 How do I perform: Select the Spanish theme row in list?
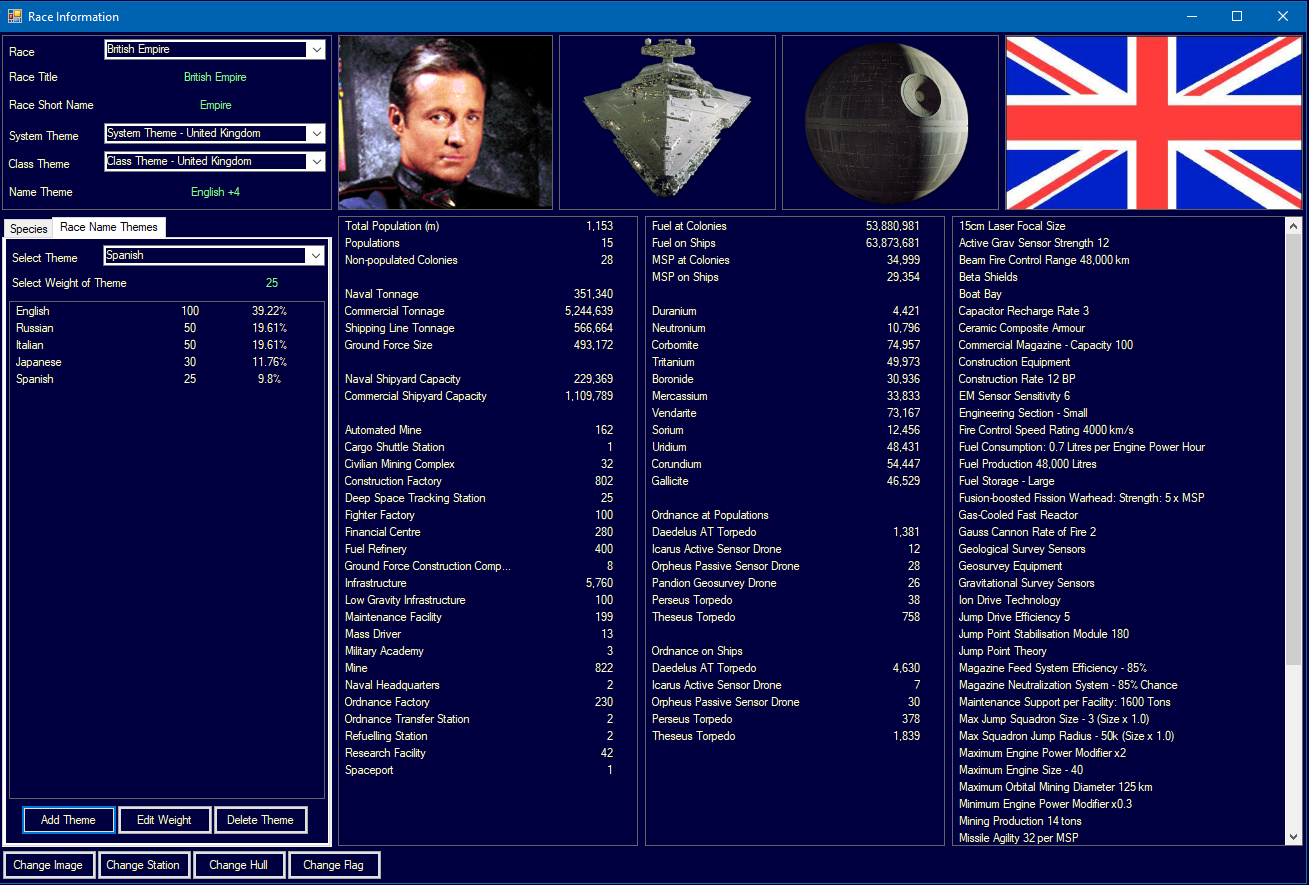coord(166,379)
